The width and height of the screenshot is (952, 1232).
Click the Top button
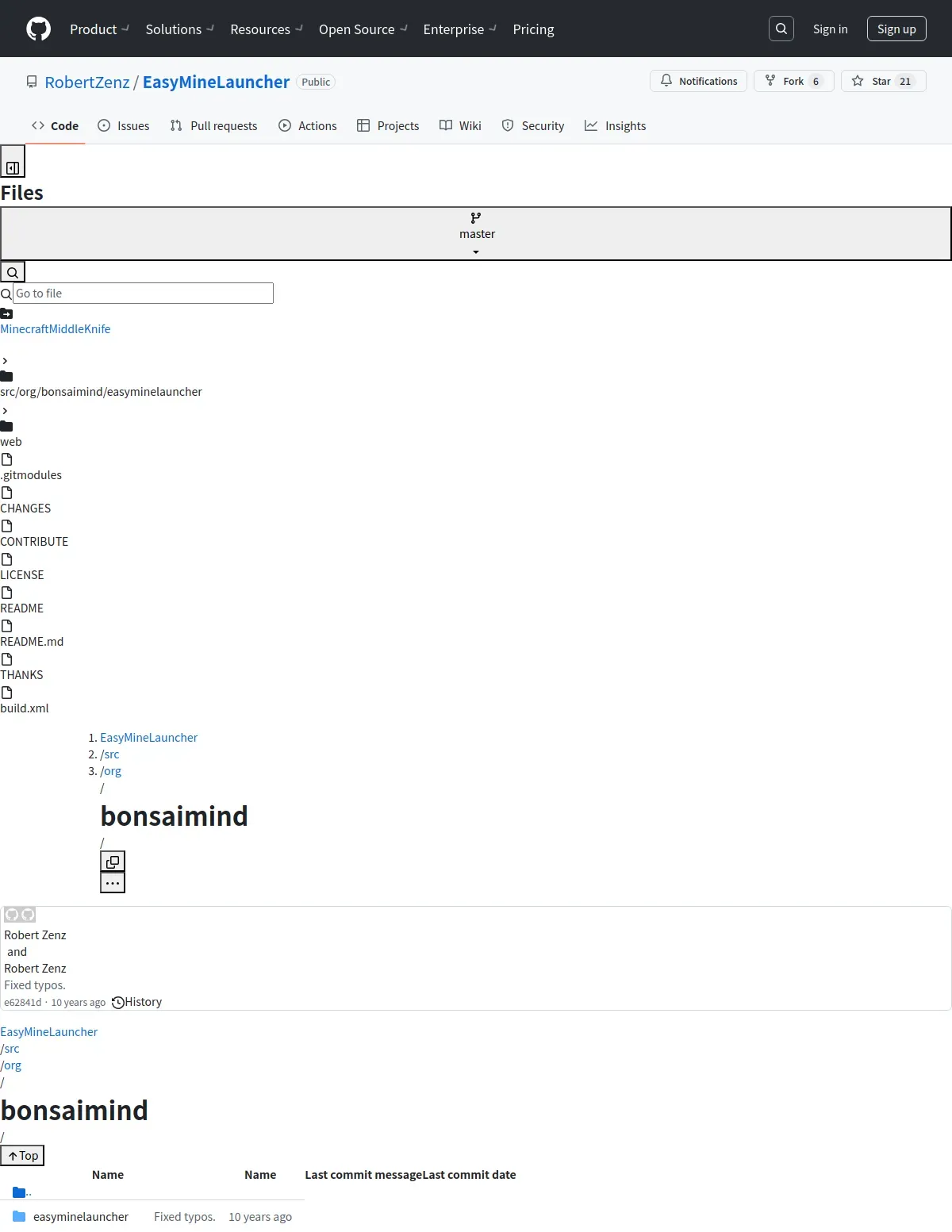(22, 1155)
